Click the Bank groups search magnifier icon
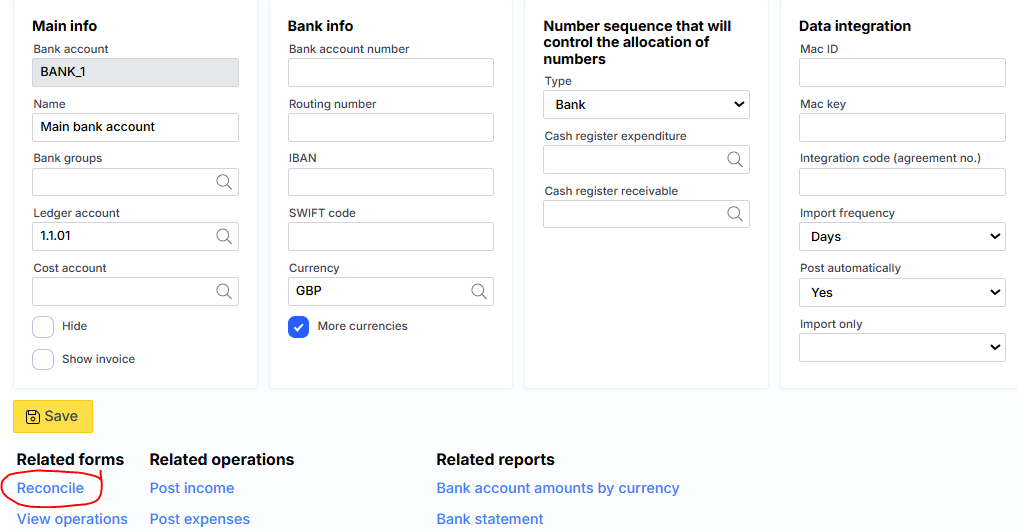Screen dimensions: 1017x532 pos(224,182)
